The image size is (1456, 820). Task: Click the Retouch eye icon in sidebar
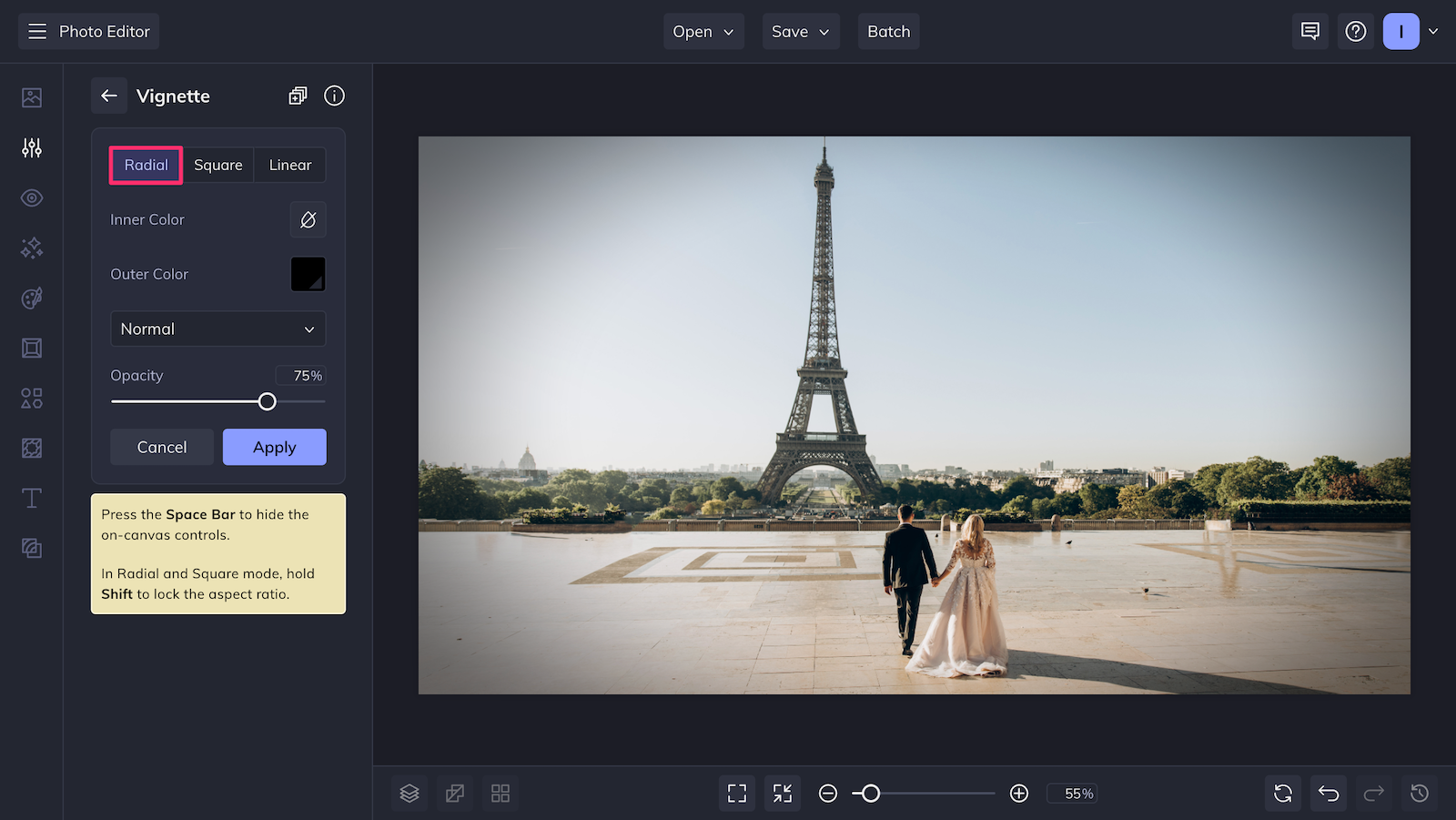click(x=31, y=197)
